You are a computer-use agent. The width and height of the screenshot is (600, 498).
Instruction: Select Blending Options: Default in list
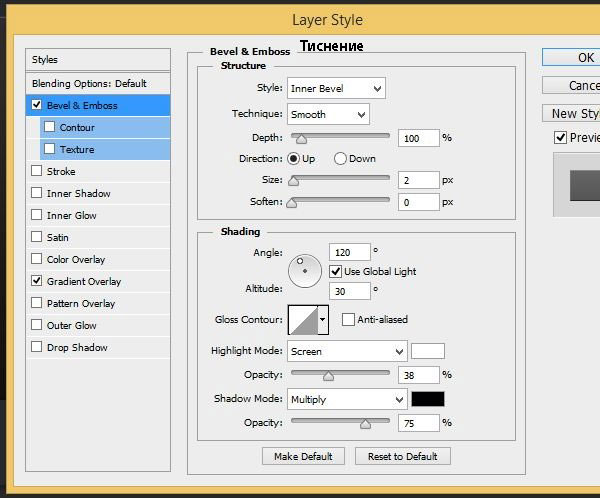89,84
